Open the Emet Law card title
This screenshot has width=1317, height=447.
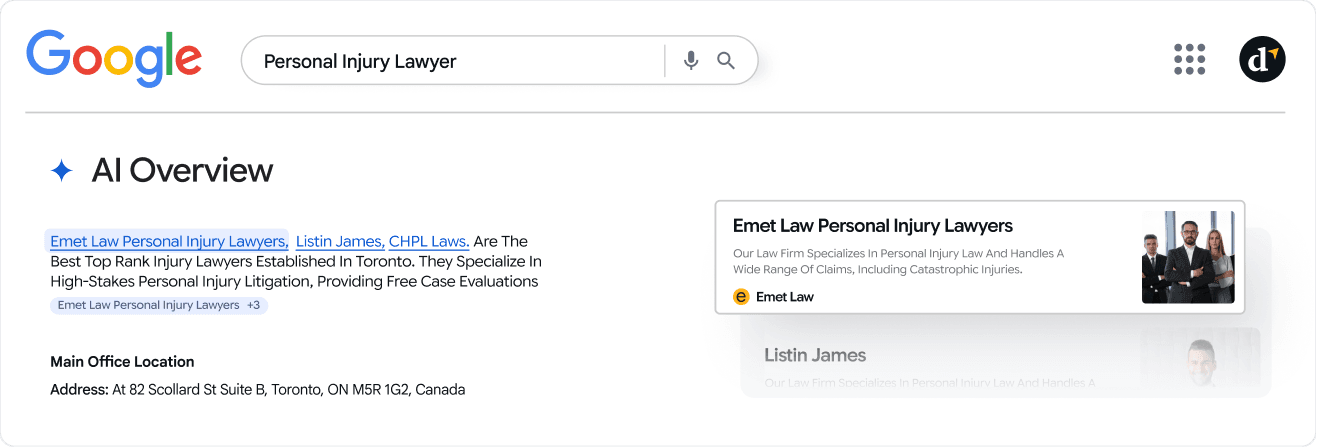click(x=873, y=226)
